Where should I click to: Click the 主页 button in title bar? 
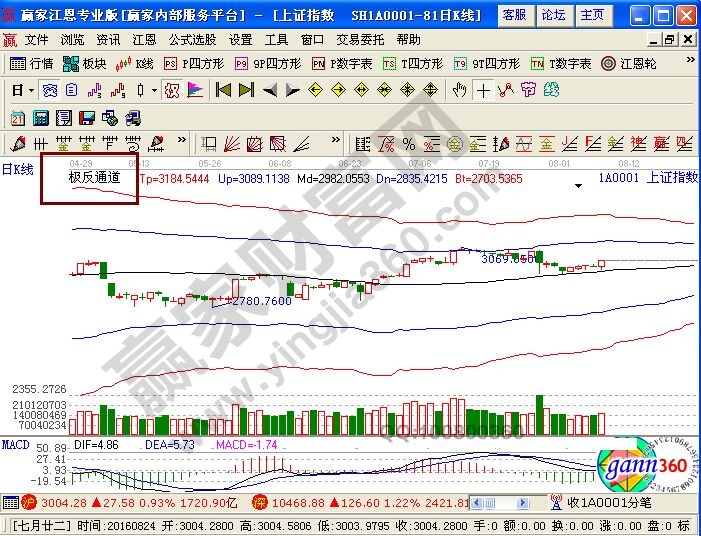click(592, 16)
